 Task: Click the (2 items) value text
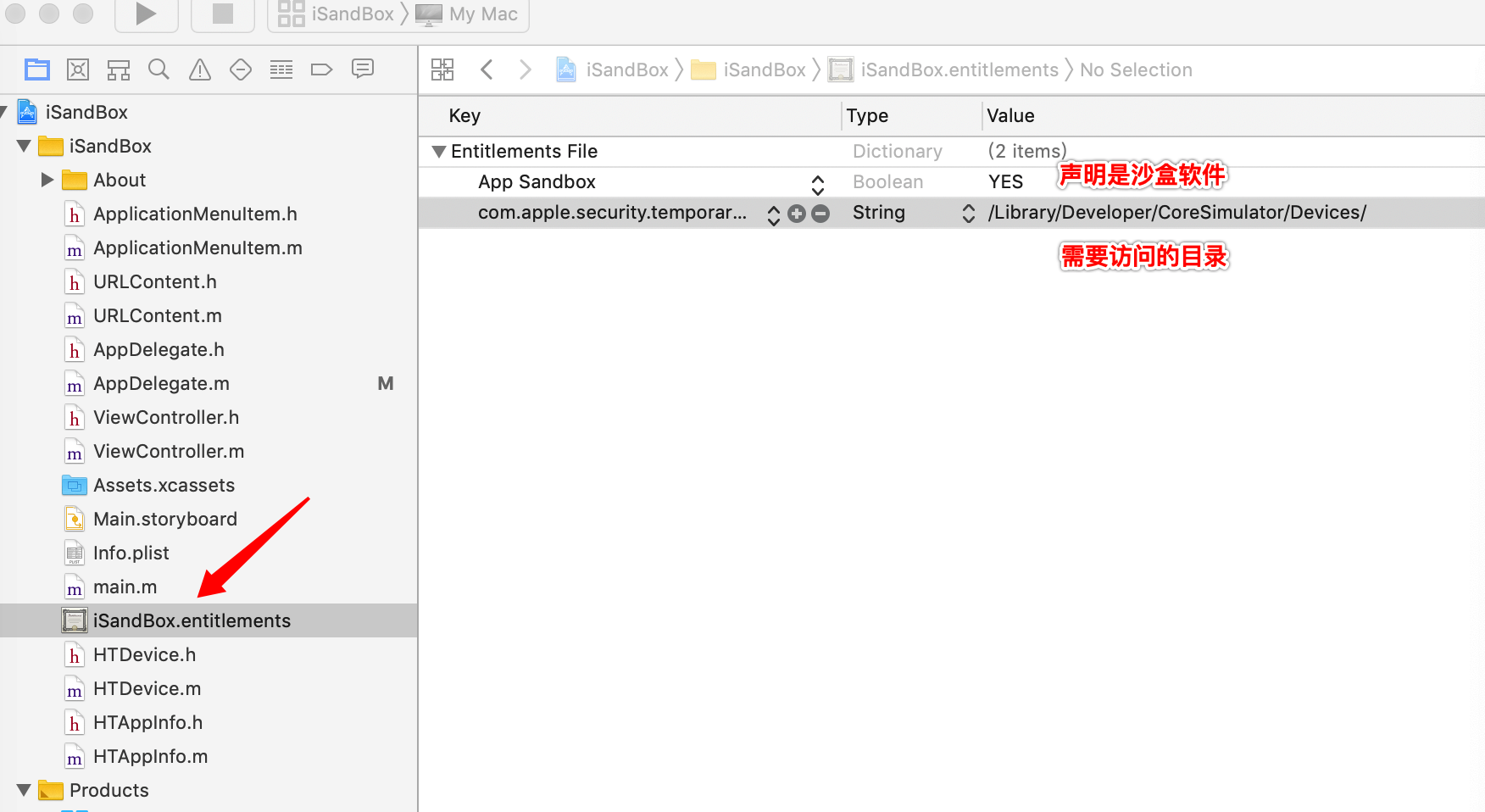click(1027, 152)
